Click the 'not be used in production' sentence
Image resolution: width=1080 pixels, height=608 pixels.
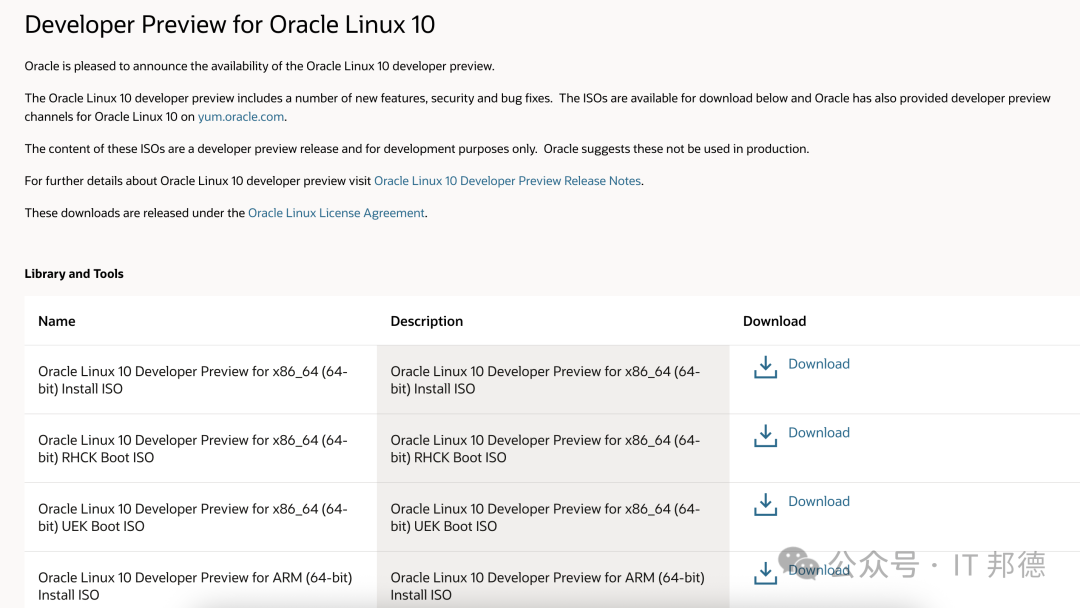coord(676,149)
